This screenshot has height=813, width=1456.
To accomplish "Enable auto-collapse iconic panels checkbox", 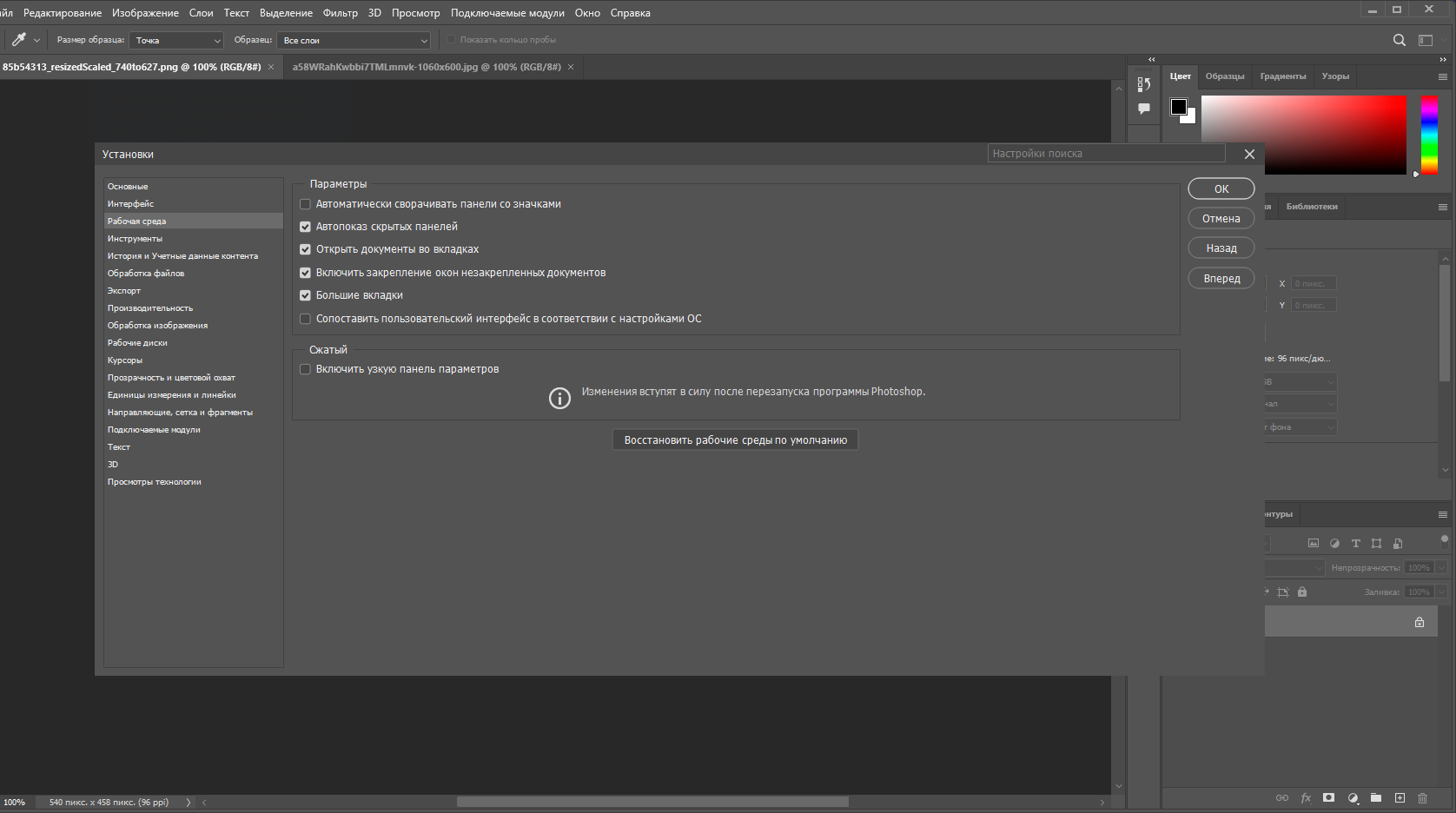I will [305, 204].
